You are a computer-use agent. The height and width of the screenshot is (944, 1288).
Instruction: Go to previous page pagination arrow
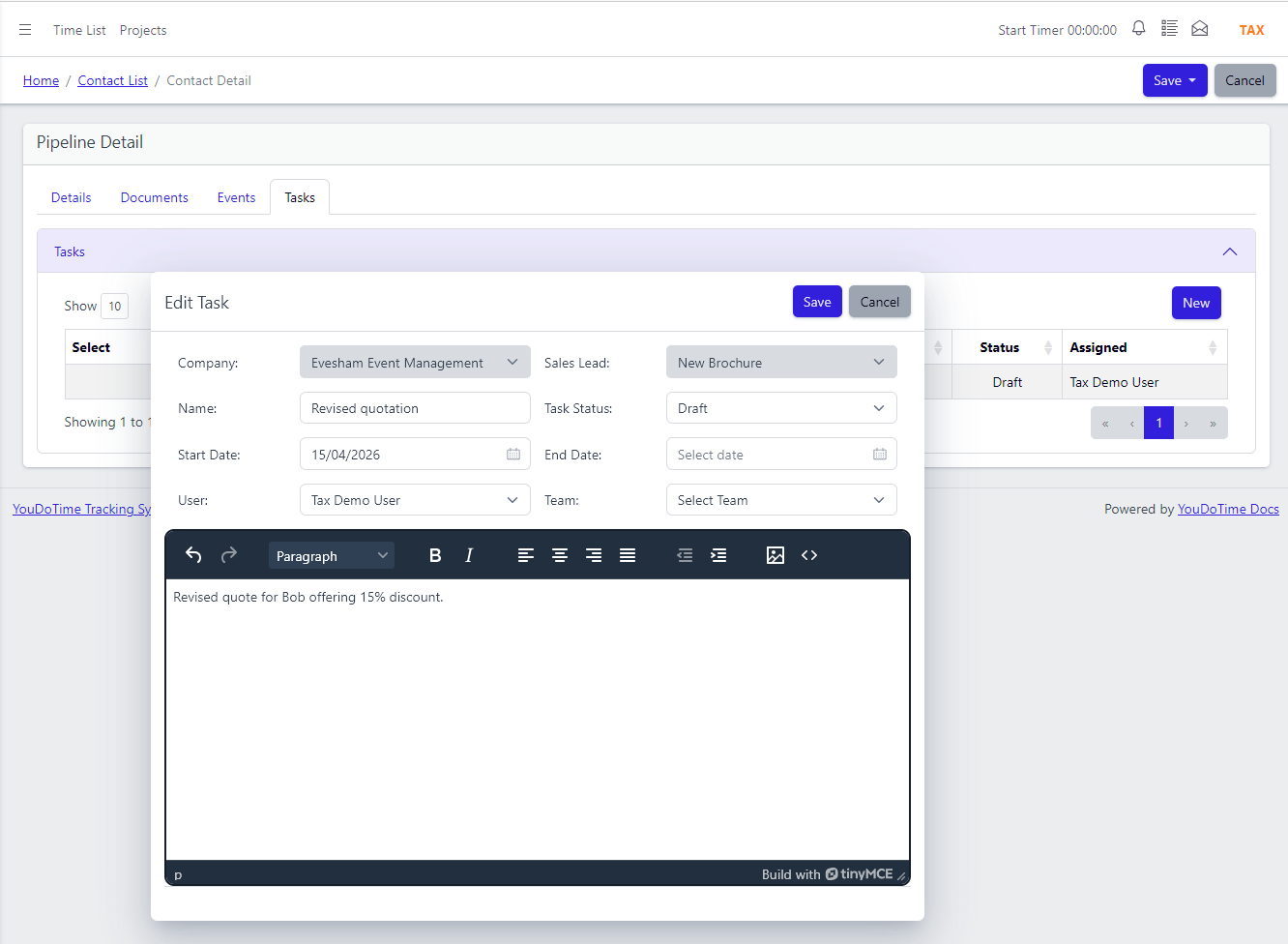point(1132,423)
